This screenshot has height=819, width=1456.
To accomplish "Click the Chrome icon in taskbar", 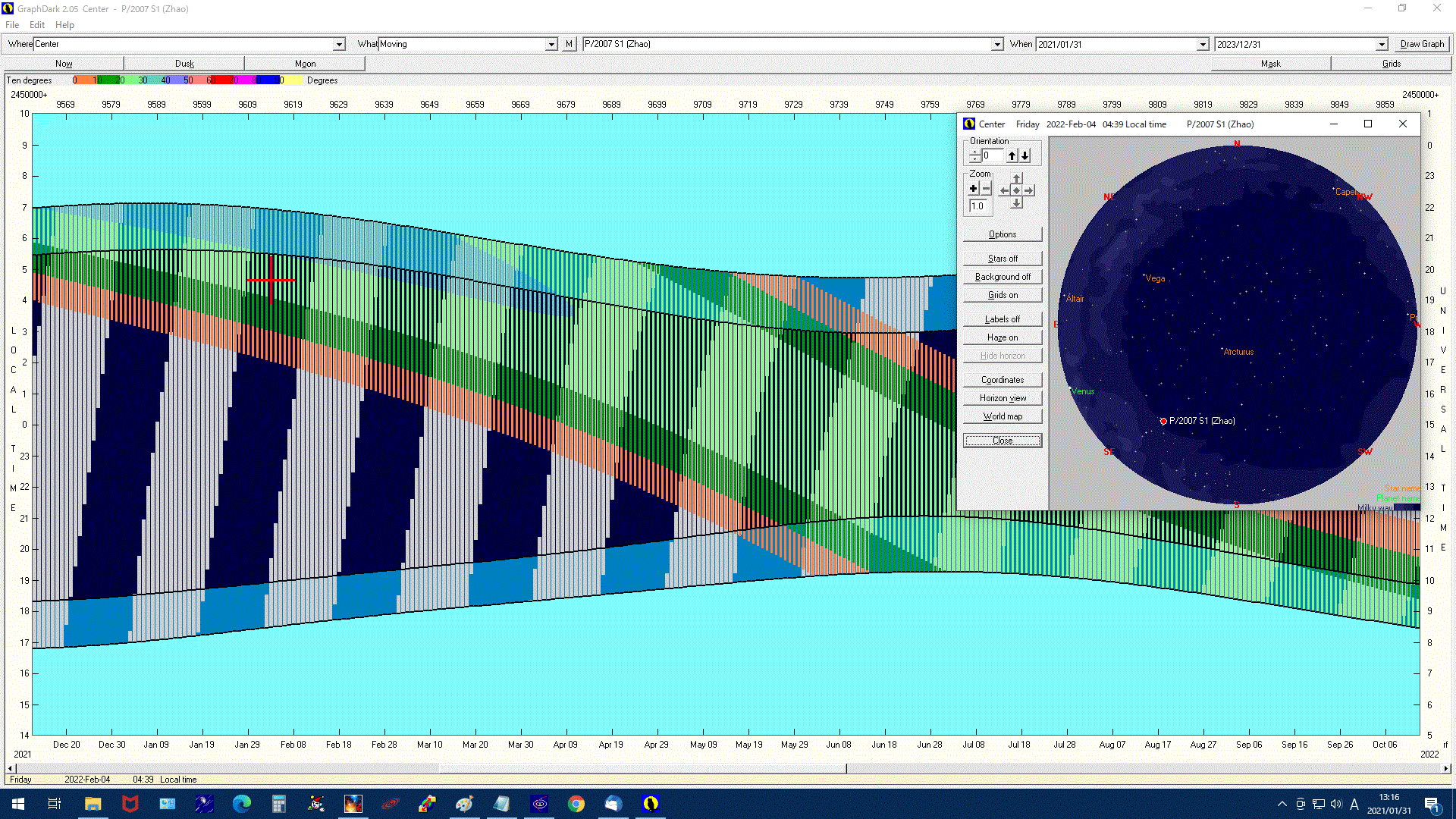I will [576, 804].
